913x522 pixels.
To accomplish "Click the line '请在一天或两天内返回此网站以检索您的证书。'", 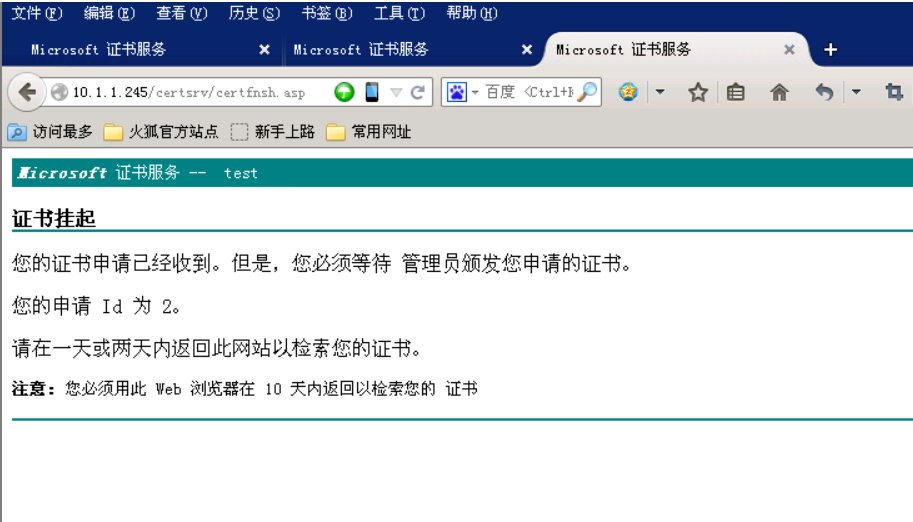I will pos(217,348).
